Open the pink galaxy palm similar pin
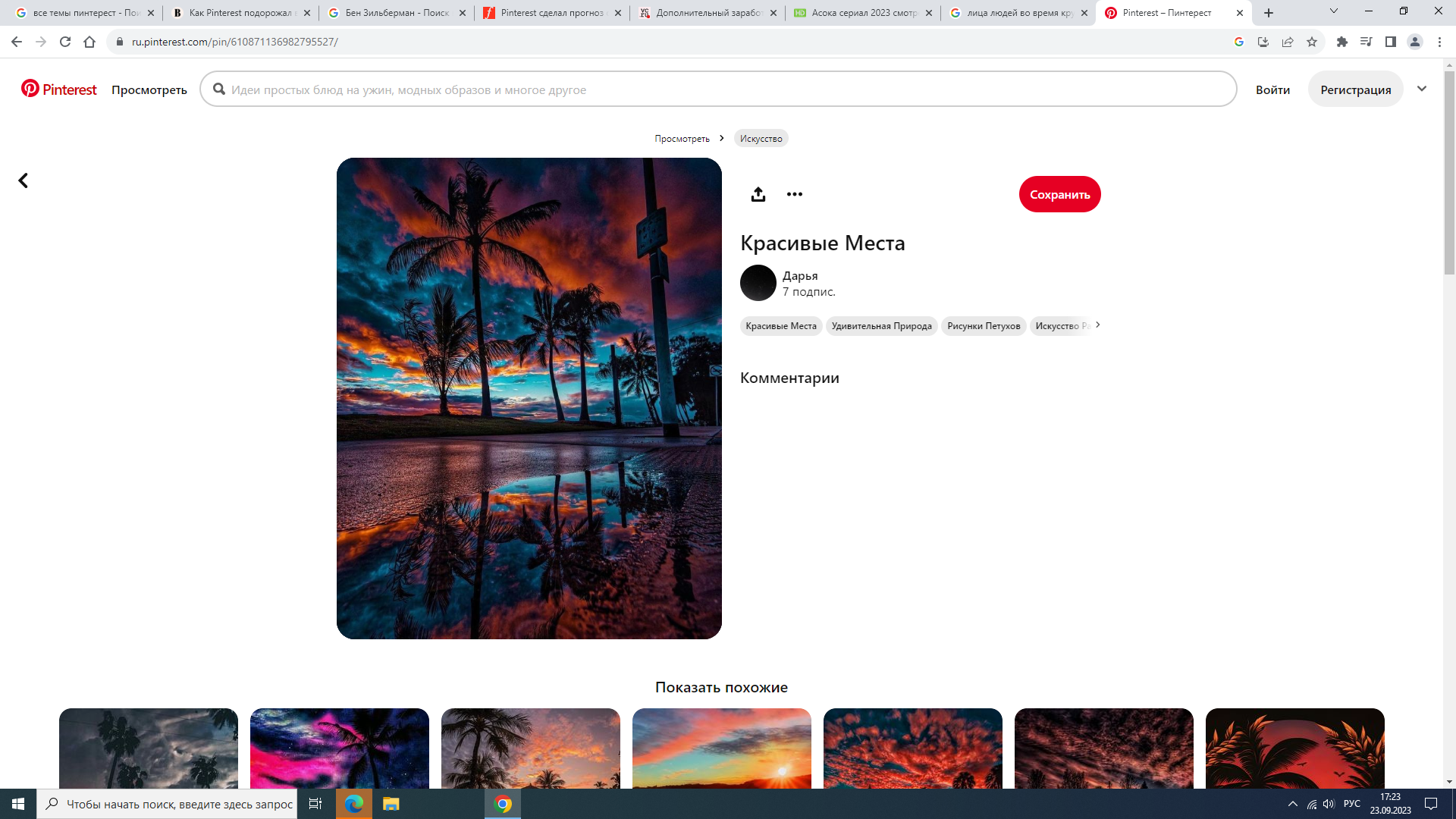 [339, 748]
